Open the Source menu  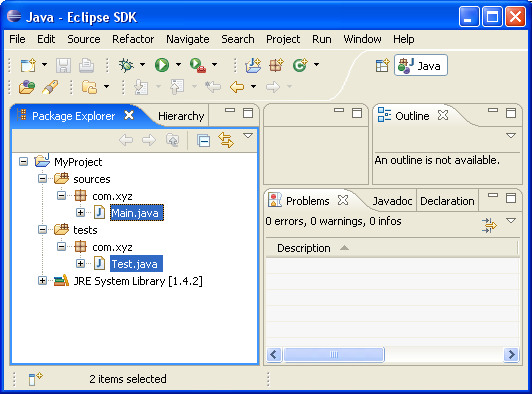click(84, 39)
